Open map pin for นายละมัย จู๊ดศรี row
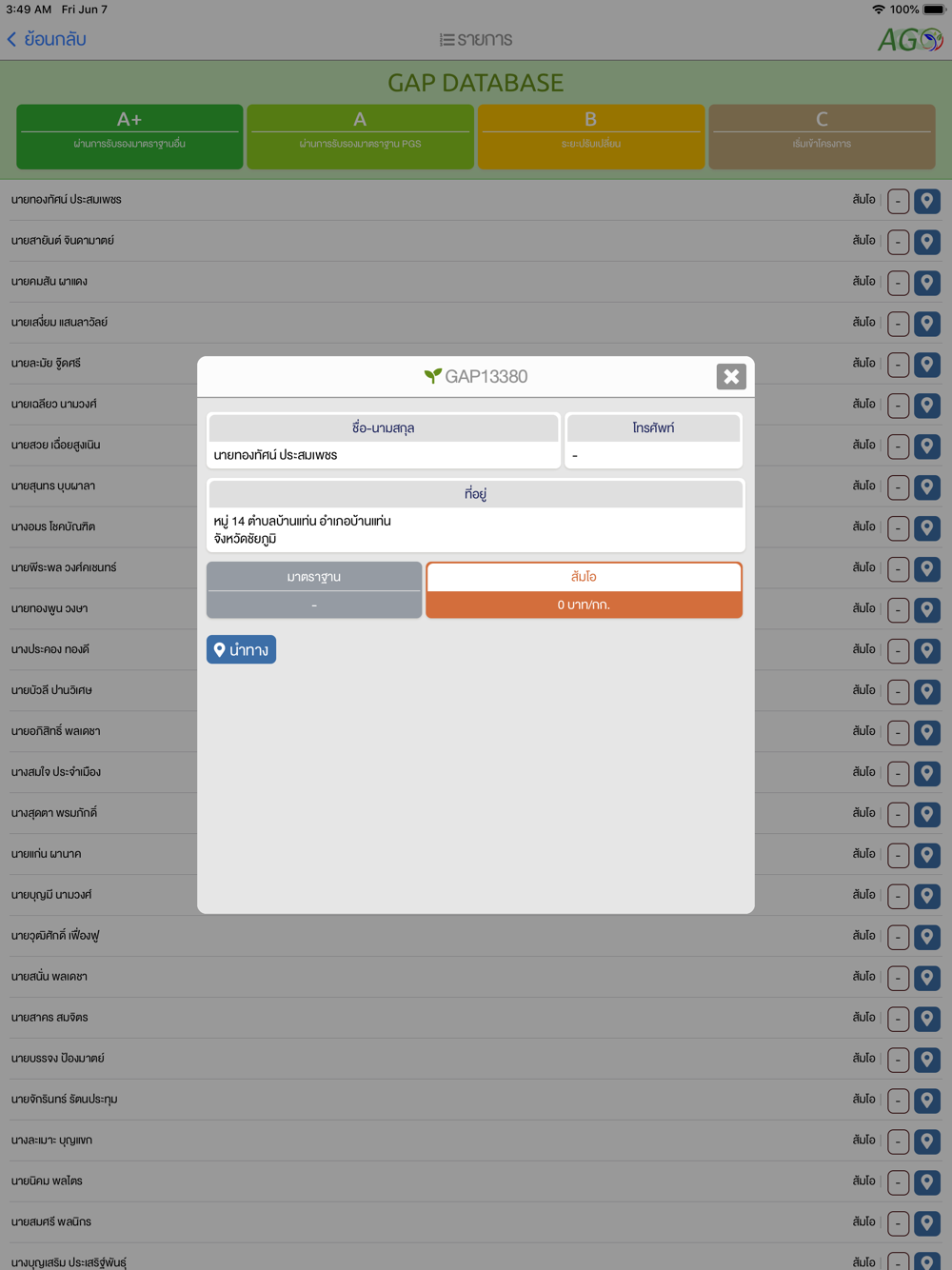 pos(927,365)
